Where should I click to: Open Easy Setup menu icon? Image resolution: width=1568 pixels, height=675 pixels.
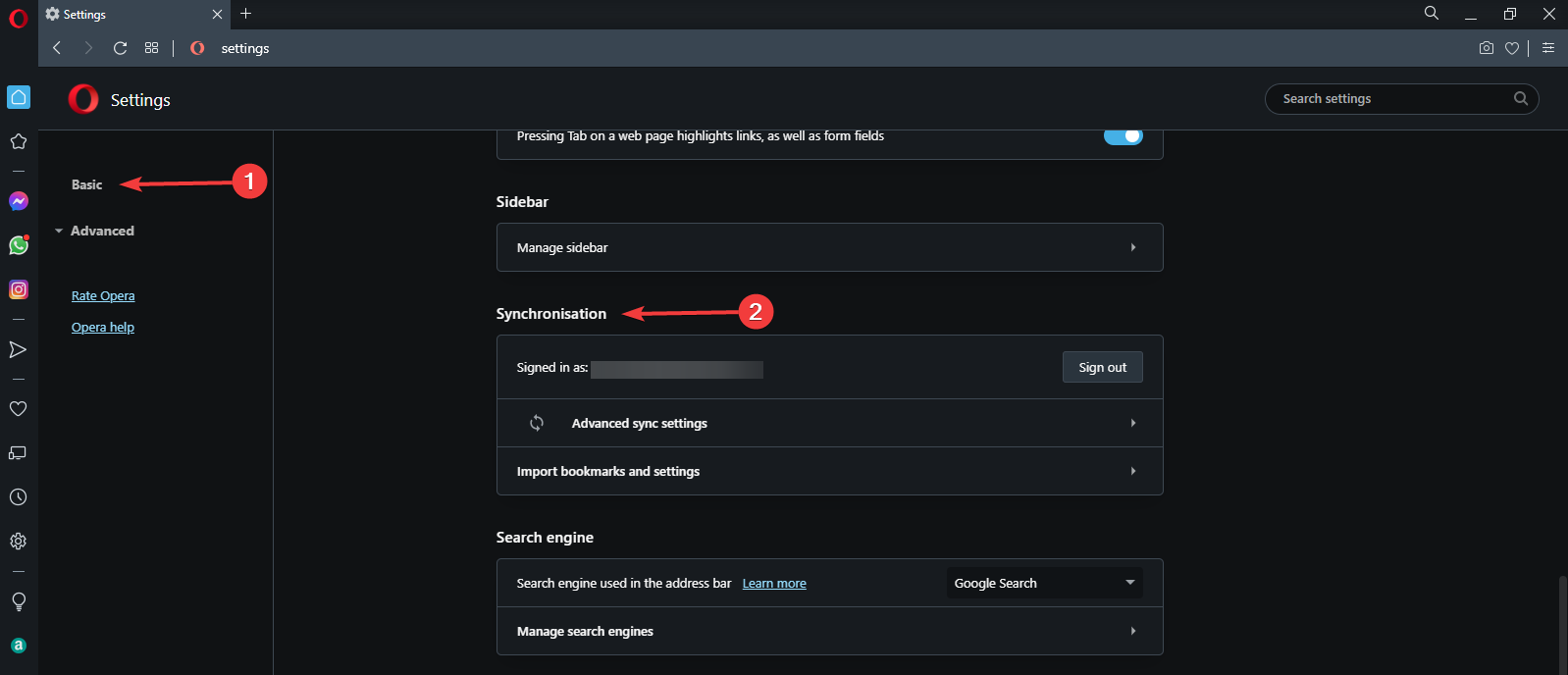[x=1548, y=48]
